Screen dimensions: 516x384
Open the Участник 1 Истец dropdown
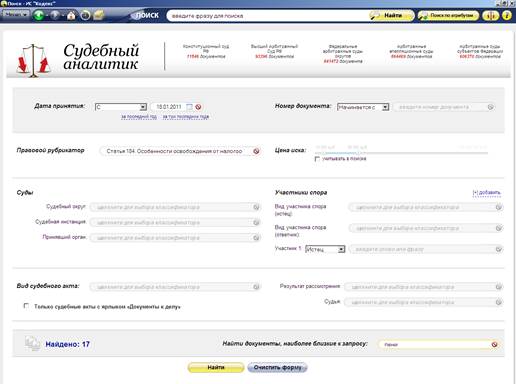[325, 249]
